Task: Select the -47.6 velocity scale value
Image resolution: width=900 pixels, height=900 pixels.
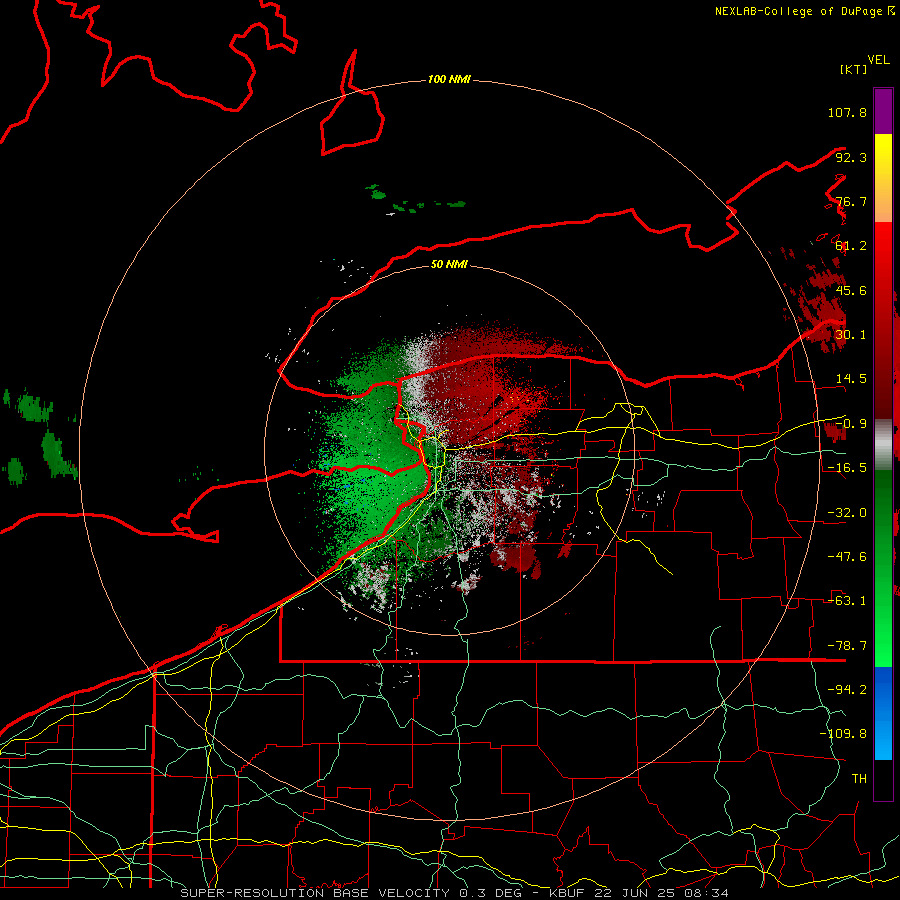Action: coord(847,557)
